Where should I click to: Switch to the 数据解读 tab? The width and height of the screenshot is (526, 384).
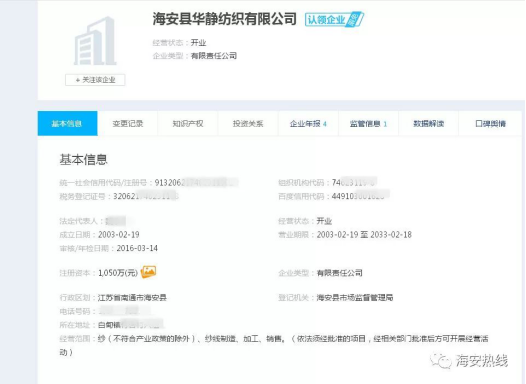[x=428, y=123]
